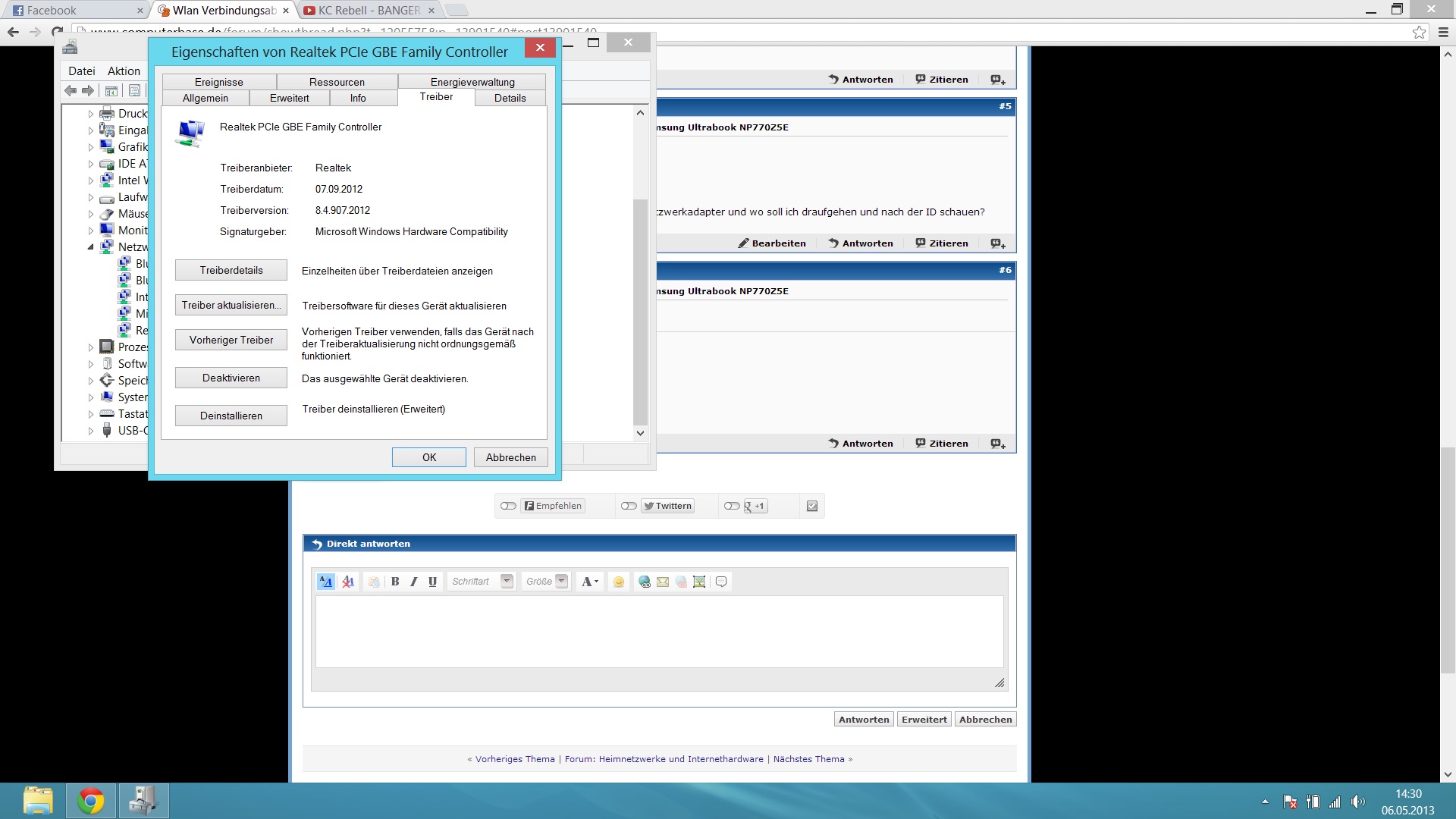Screen dimensions: 1456x819
Task: Click the insert image icon
Action: tap(699, 582)
